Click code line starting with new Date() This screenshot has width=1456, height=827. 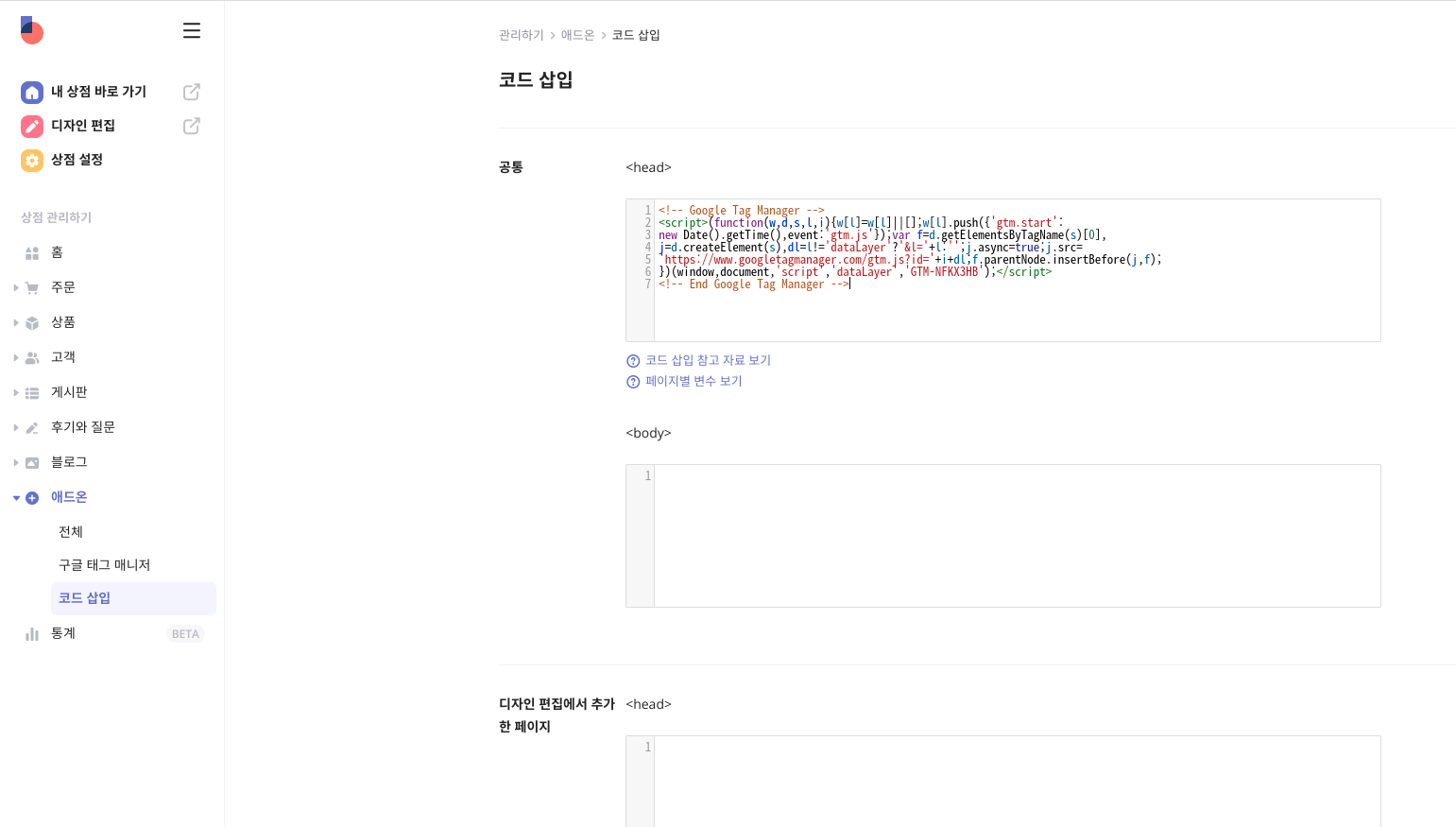coord(882,235)
